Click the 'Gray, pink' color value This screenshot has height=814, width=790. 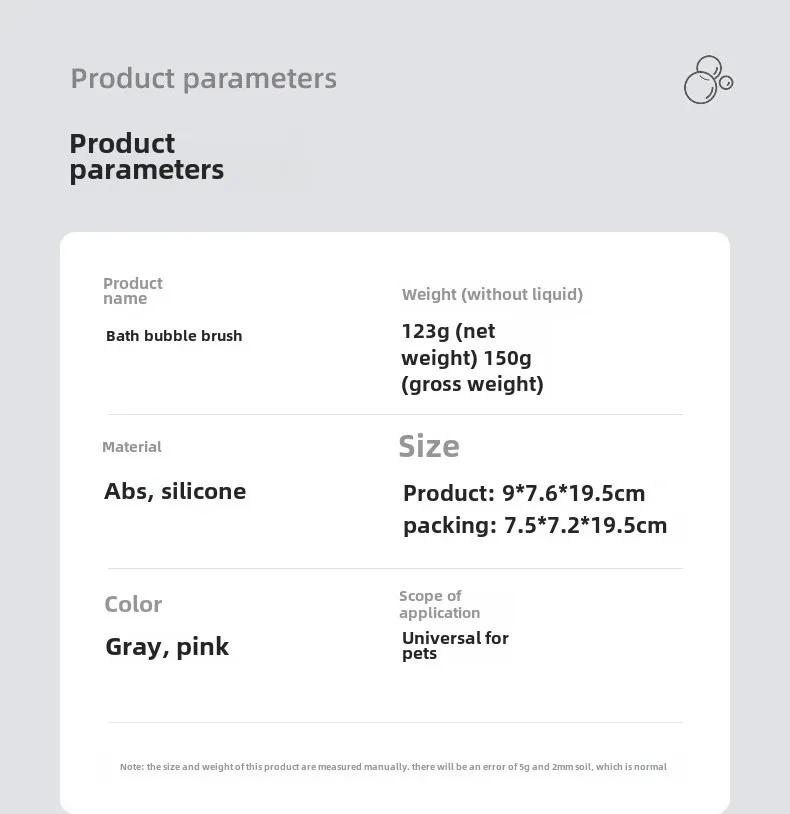(167, 647)
